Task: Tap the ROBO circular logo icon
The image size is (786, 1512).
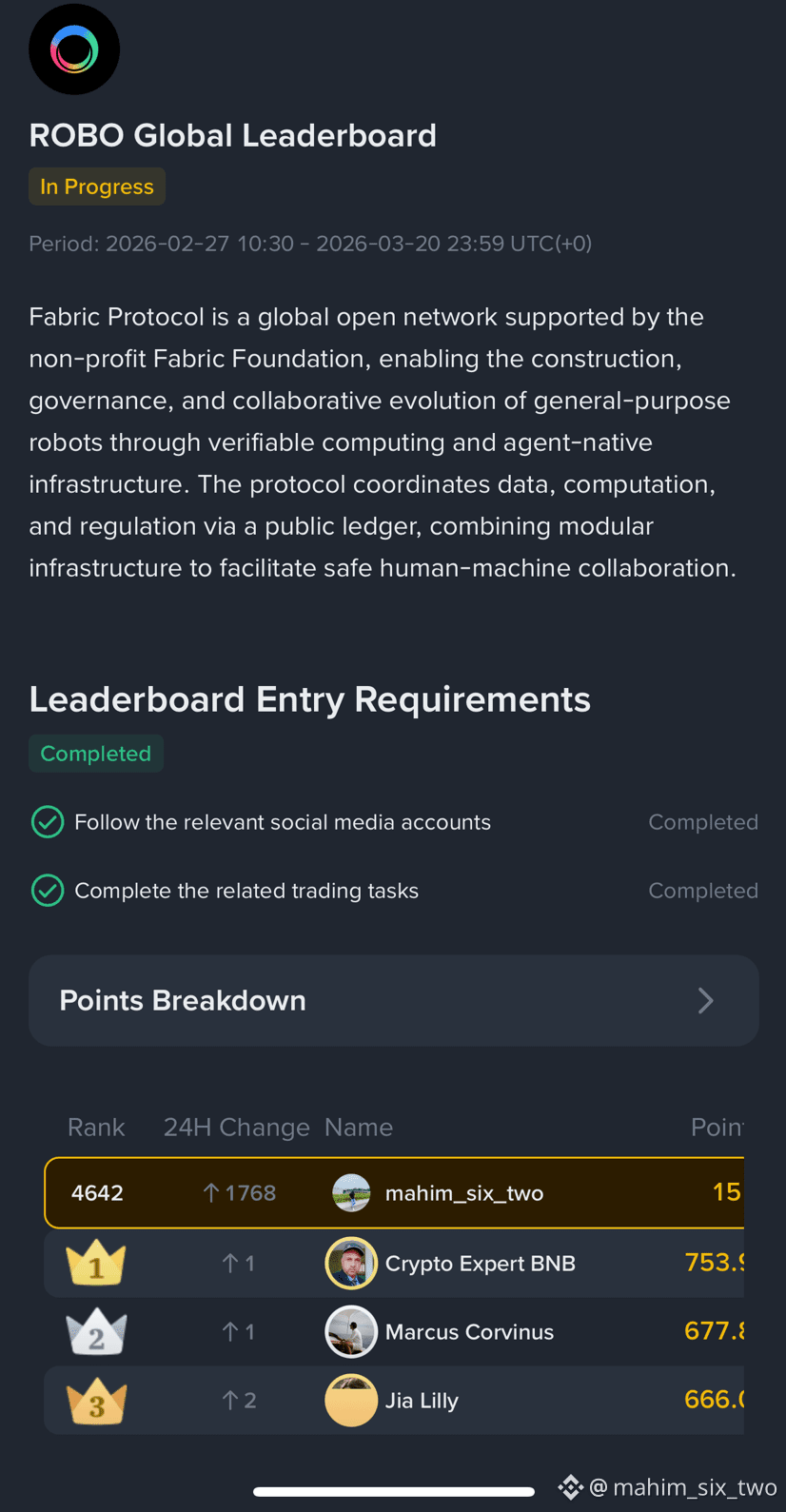Action: click(x=74, y=49)
